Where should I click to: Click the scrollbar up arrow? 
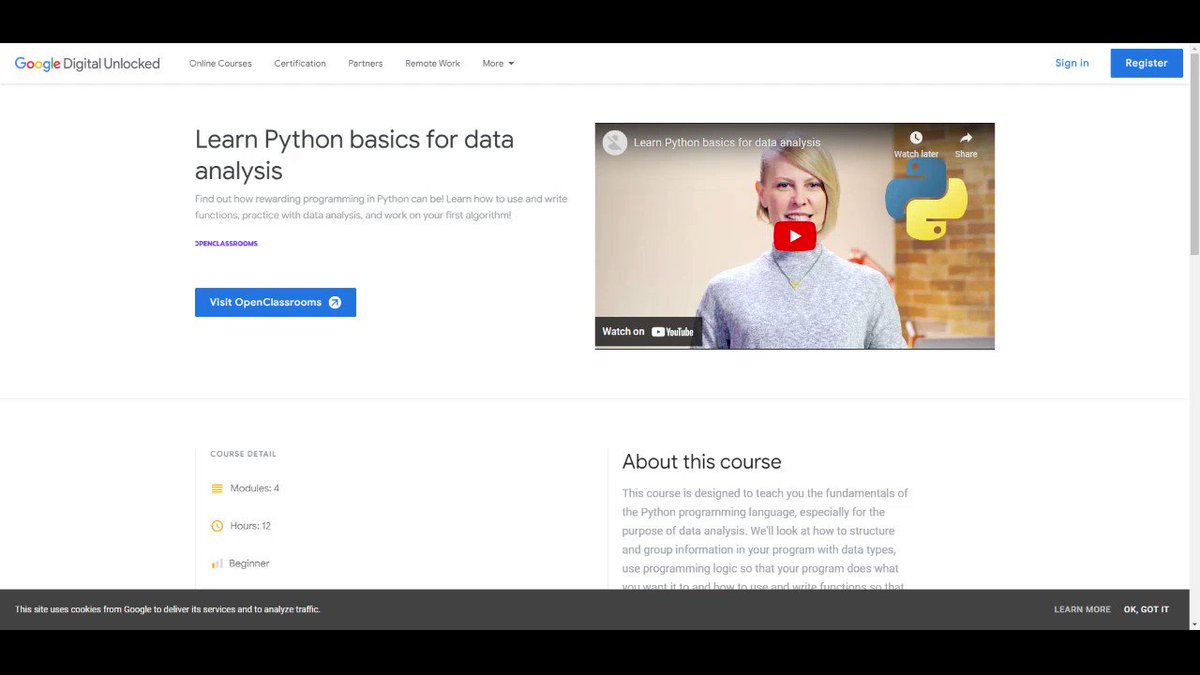(1194, 49)
